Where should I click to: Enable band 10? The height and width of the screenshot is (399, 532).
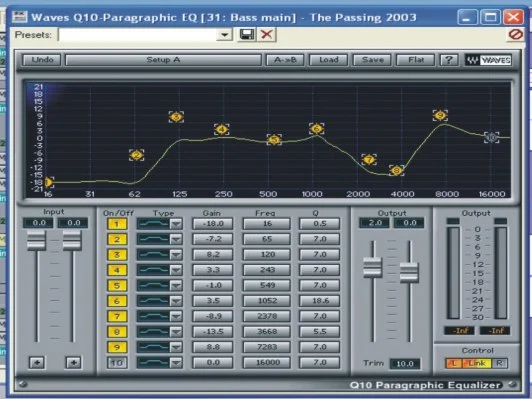click(x=117, y=363)
